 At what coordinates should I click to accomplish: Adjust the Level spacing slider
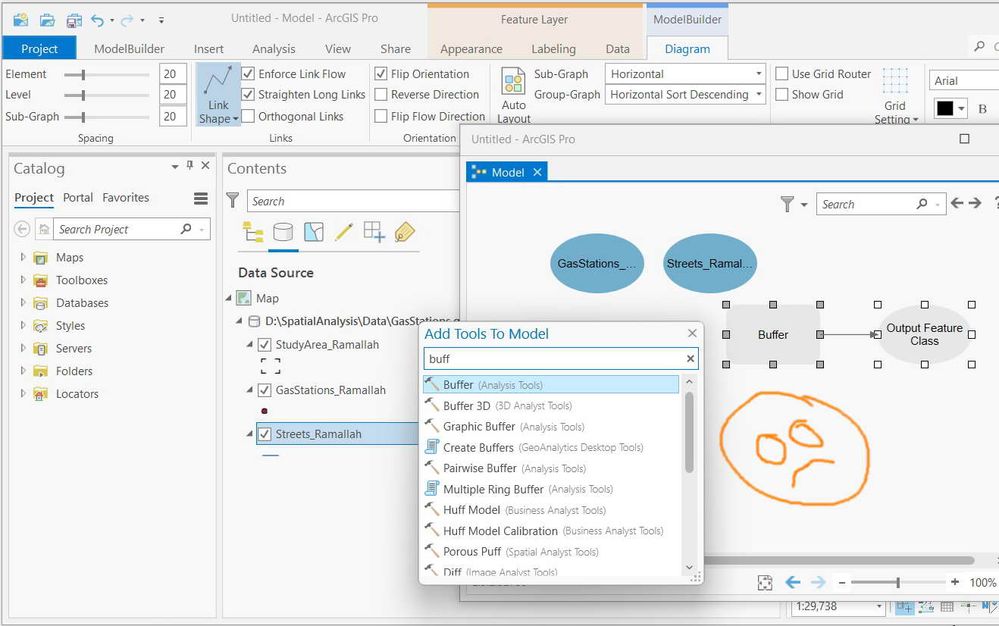coord(83,95)
